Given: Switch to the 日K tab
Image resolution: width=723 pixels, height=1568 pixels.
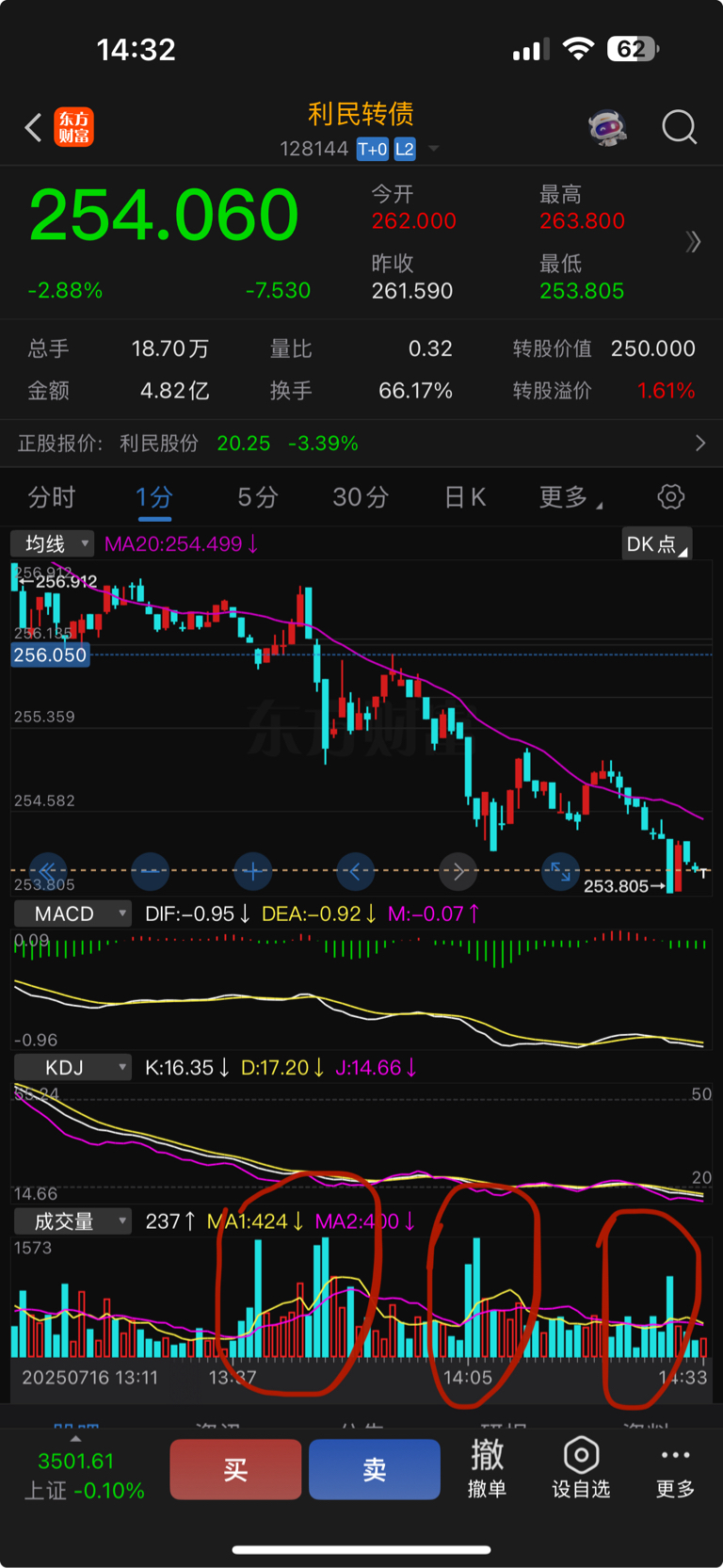Looking at the screenshot, I should click(x=465, y=497).
